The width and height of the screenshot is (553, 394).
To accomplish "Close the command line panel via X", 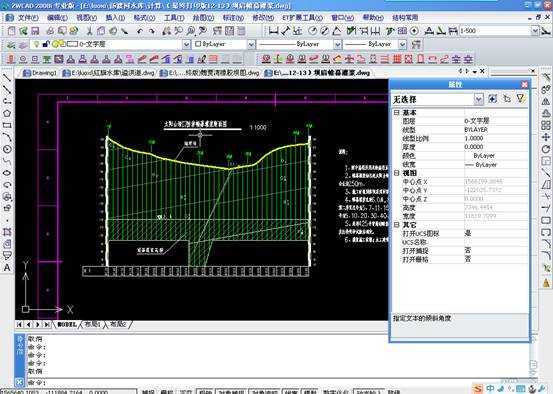I will (x=19, y=382).
